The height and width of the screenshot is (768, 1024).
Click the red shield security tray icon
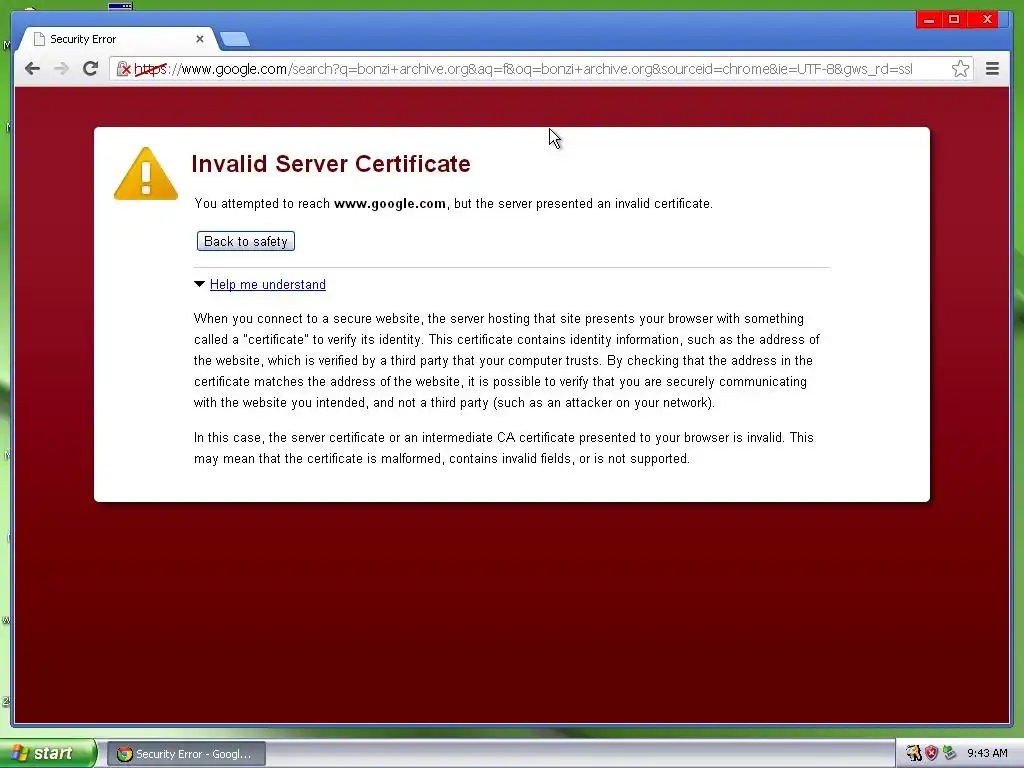point(931,753)
